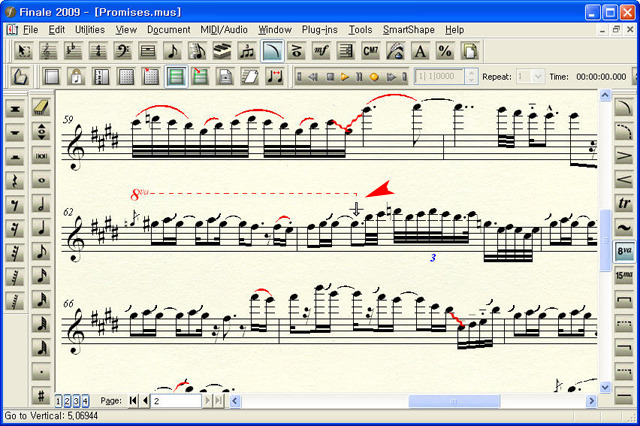The height and width of the screenshot is (426, 640).
Task: Go to the first page
Action: tap(133, 401)
